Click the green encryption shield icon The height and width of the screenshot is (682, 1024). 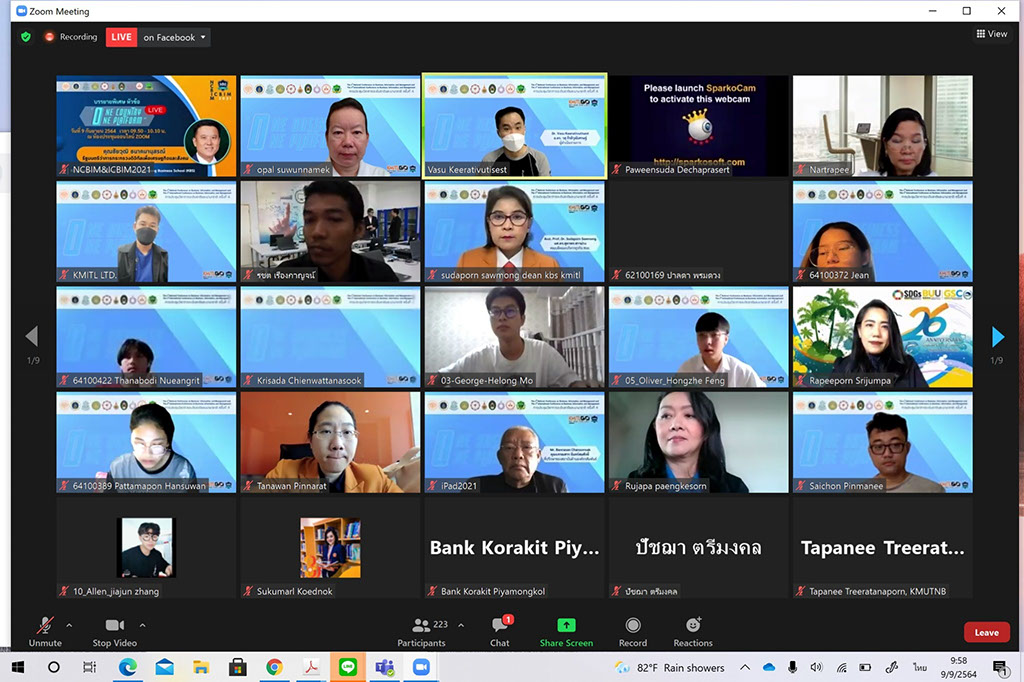point(26,37)
